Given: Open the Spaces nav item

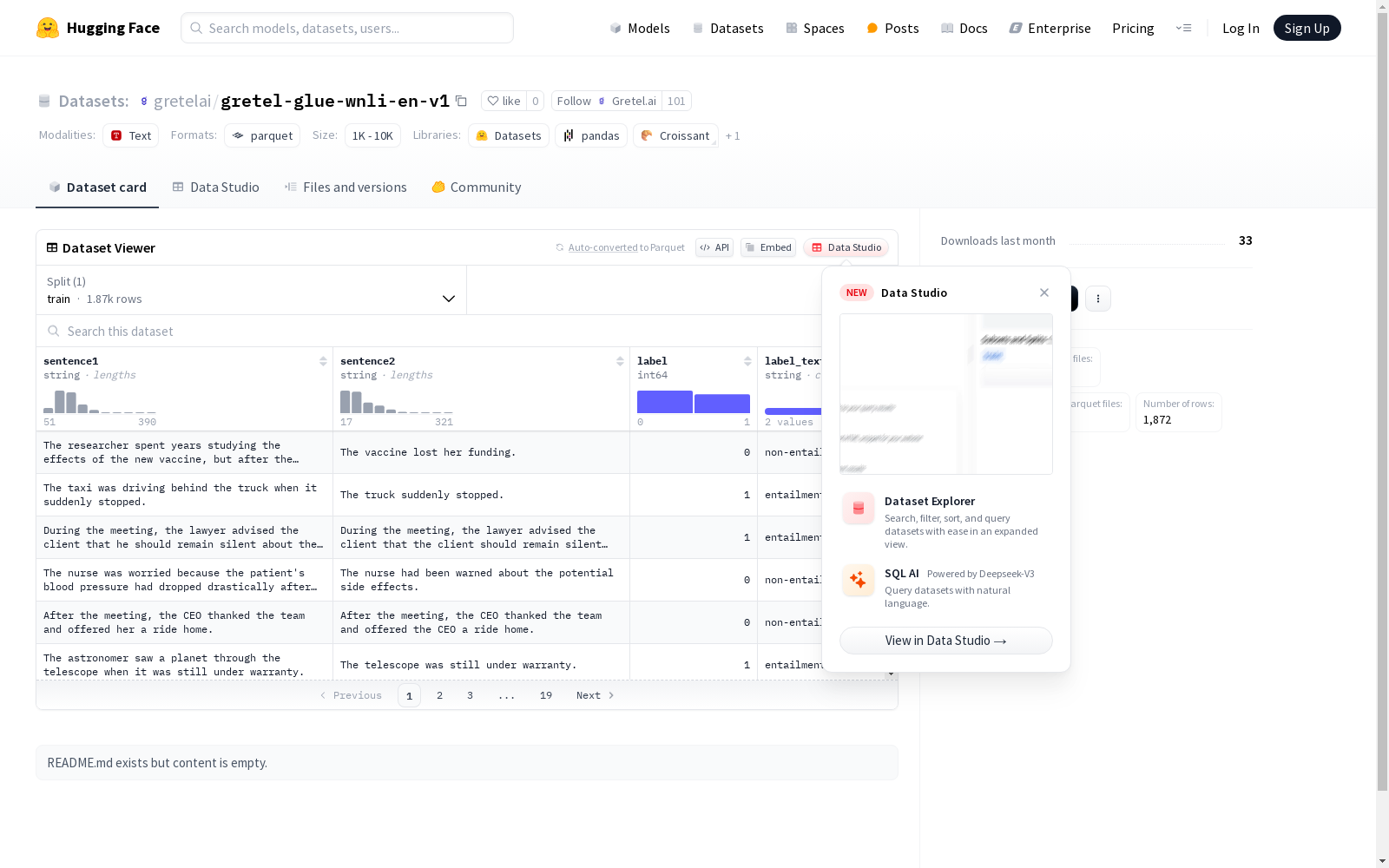Looking at the screenshot, I should 815,28.
